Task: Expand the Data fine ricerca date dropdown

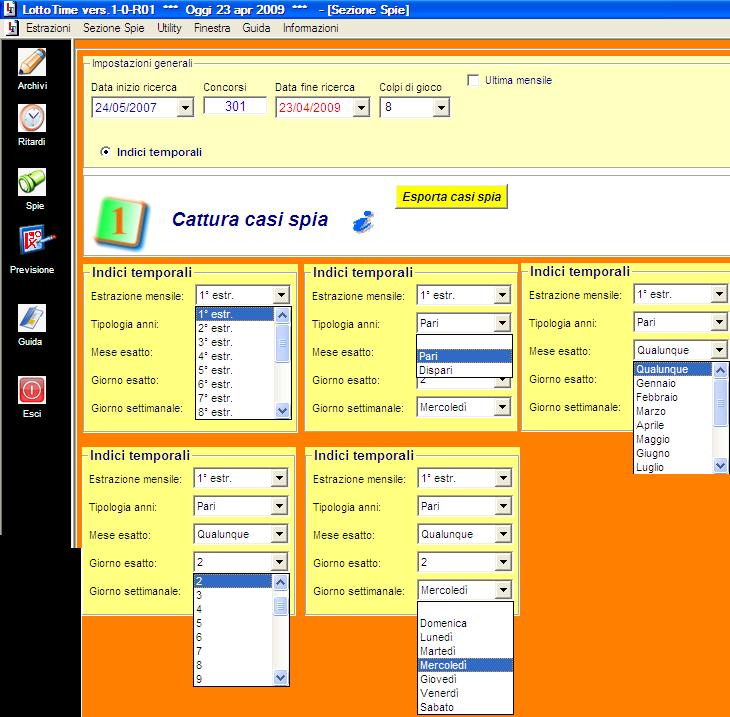Action: coord(361,108)
